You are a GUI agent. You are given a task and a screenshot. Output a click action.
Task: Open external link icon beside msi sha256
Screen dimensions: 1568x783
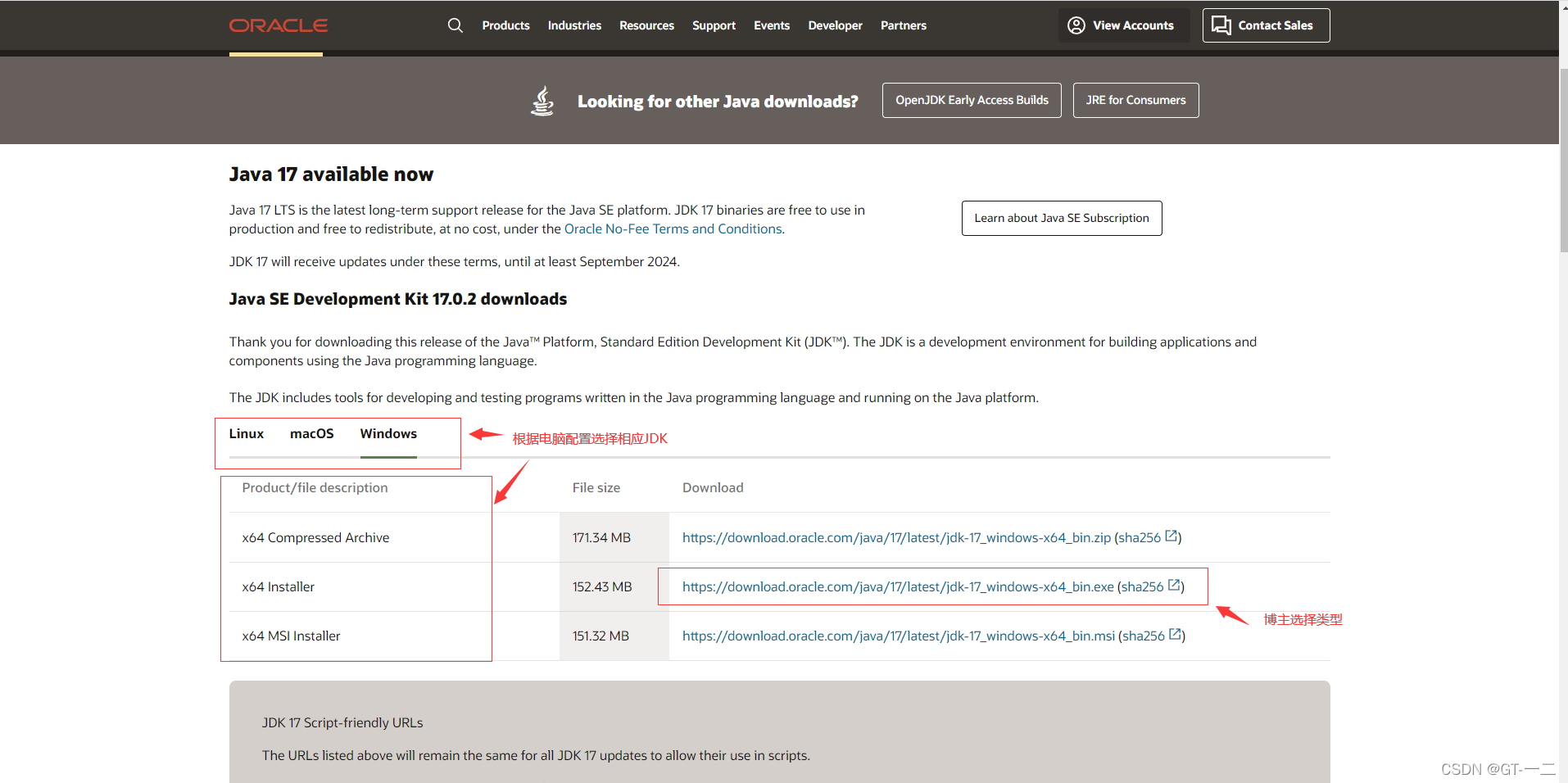[1176, 635]
